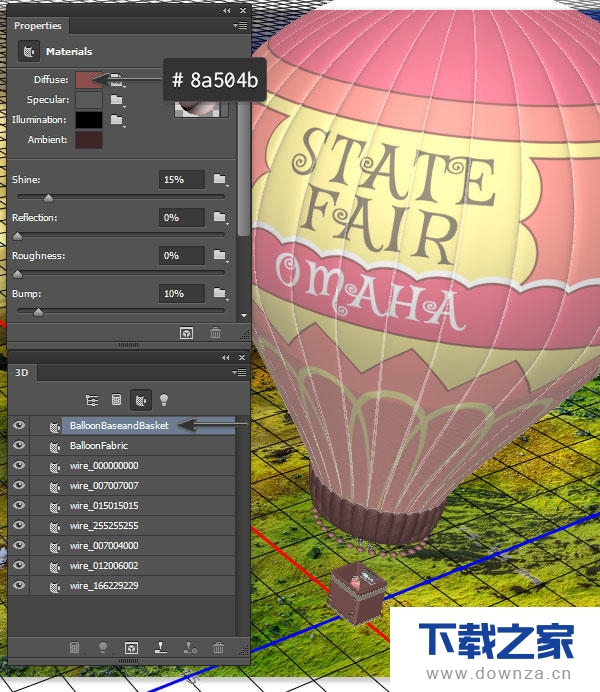Viewport: 600px width, 692px height.
Task: Hide BalloonBaseandBasket material visibility
Action: click(x=19, y=425)
